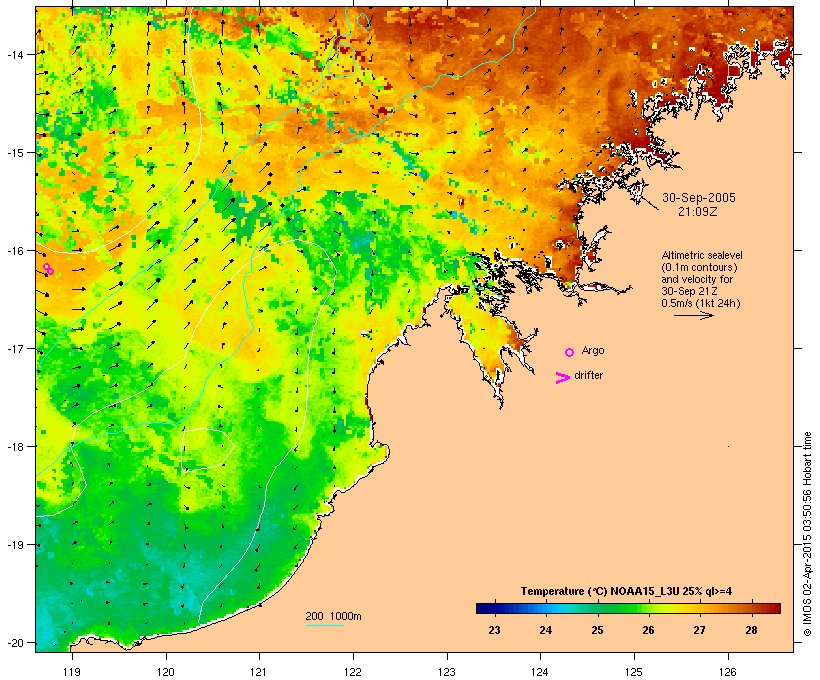The height and width of the screenshot is (680, 820).
Task: Click the colorbar value 28
Action: pos(751,630)
